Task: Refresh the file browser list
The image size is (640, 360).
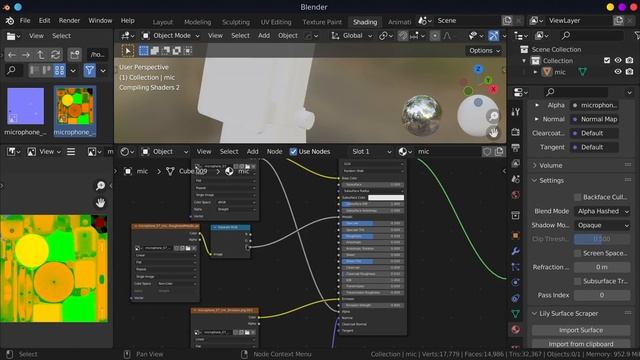Action: pyautogui.click(x=55, y=54)
